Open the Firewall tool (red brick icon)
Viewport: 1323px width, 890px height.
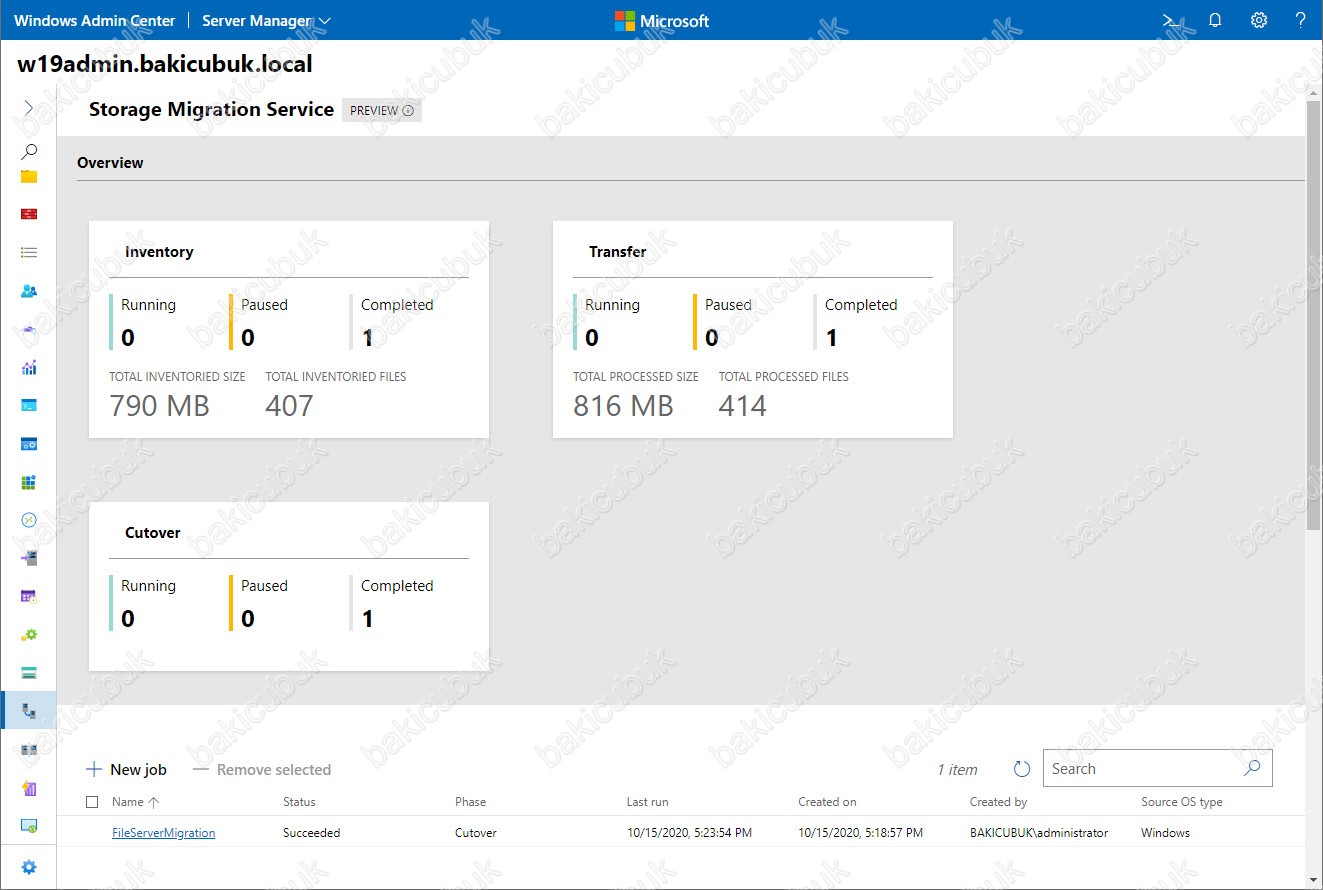29,214
